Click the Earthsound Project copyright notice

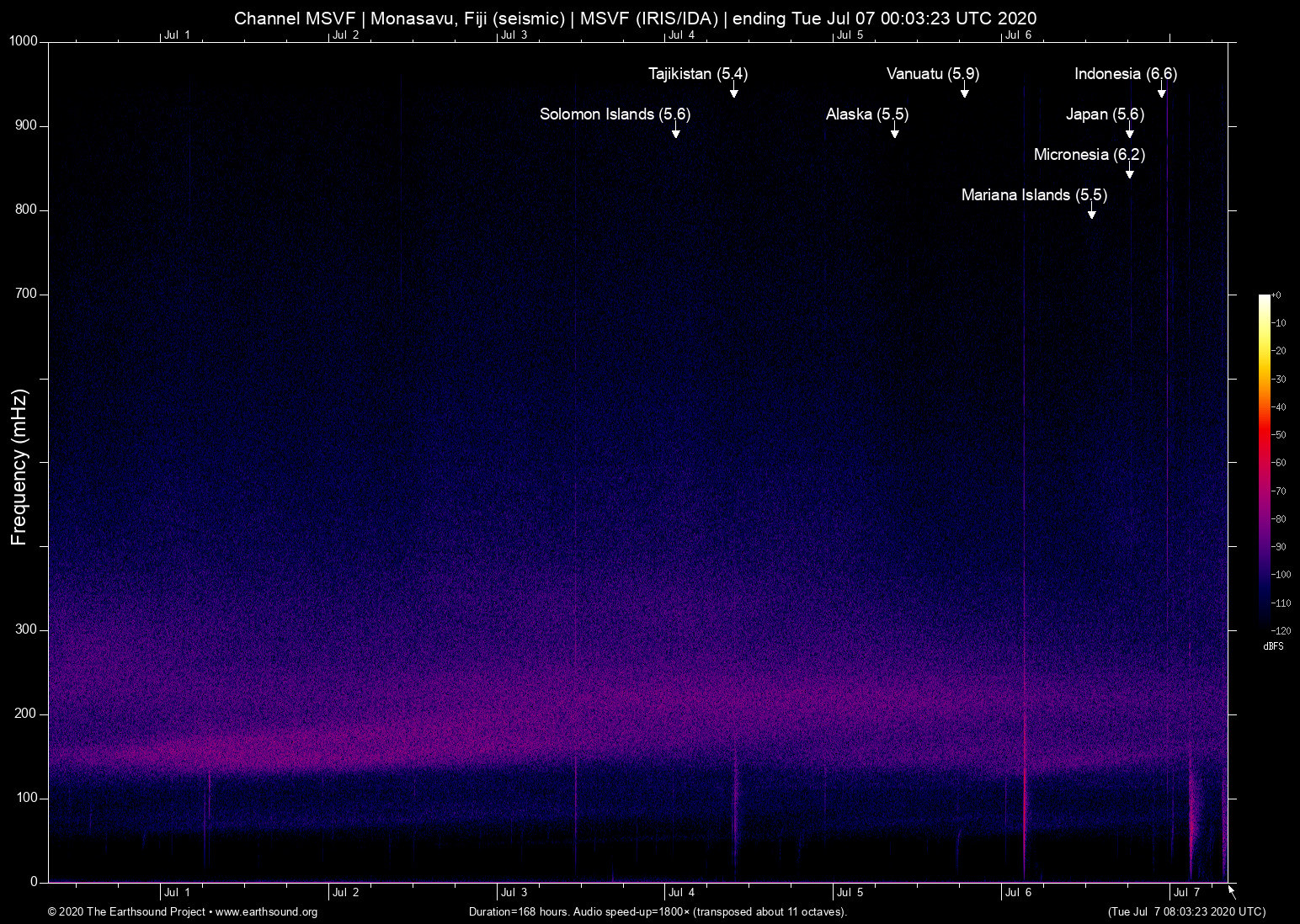coord(126,912)
